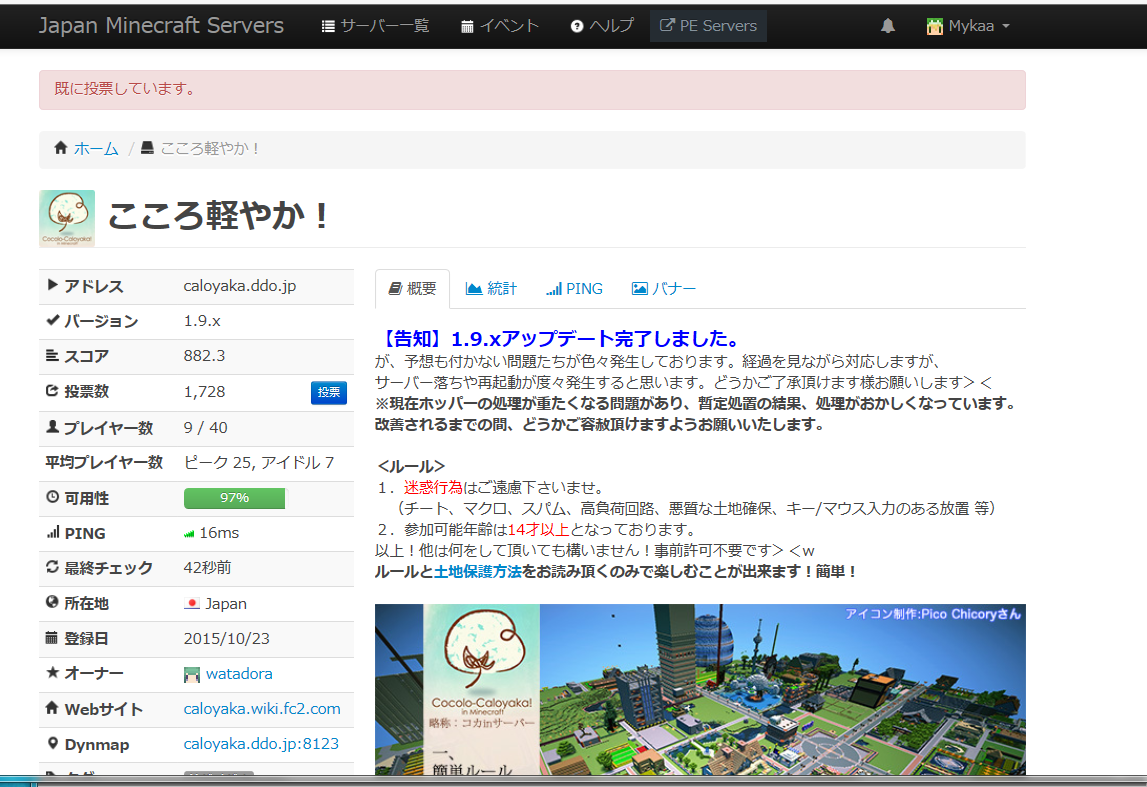Switch to the PING tab
The height and width of the screenshot is (787, 1147).
574,289
